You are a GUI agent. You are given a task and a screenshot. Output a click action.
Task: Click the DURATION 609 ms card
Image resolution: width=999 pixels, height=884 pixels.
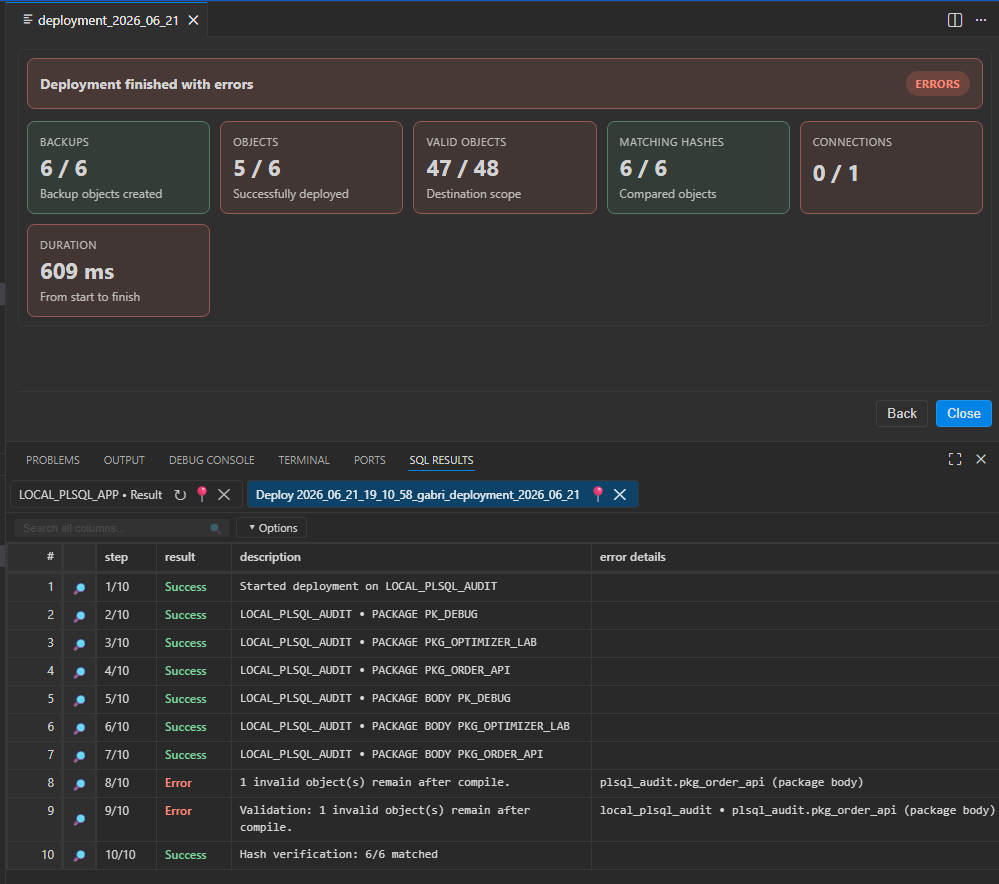(x=119, y=270)
